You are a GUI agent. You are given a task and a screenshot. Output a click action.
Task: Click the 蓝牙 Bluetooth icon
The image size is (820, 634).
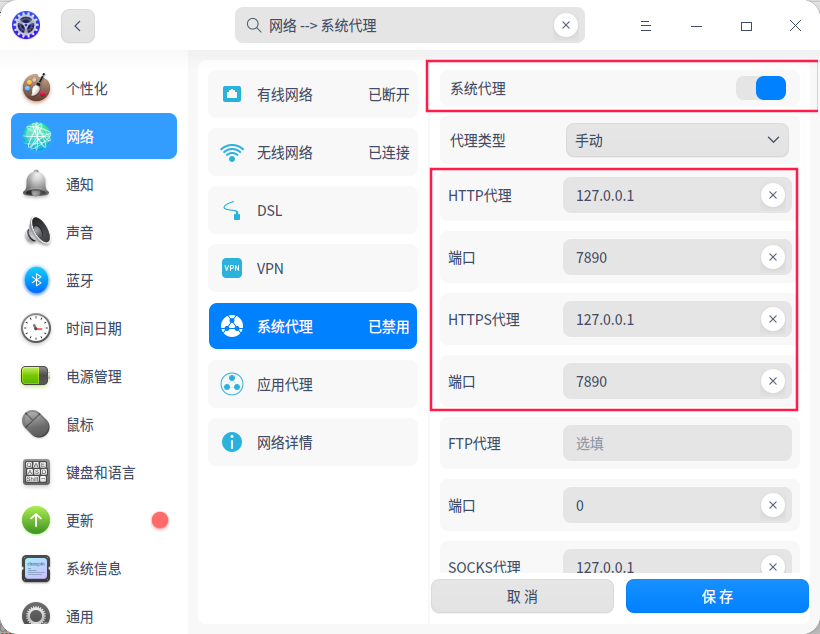tap(36, 280)
